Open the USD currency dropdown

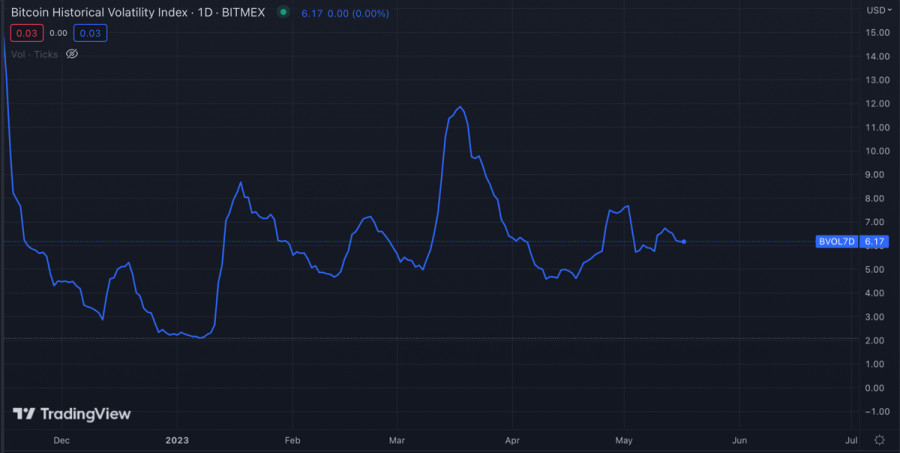click(x=877, y=10)
